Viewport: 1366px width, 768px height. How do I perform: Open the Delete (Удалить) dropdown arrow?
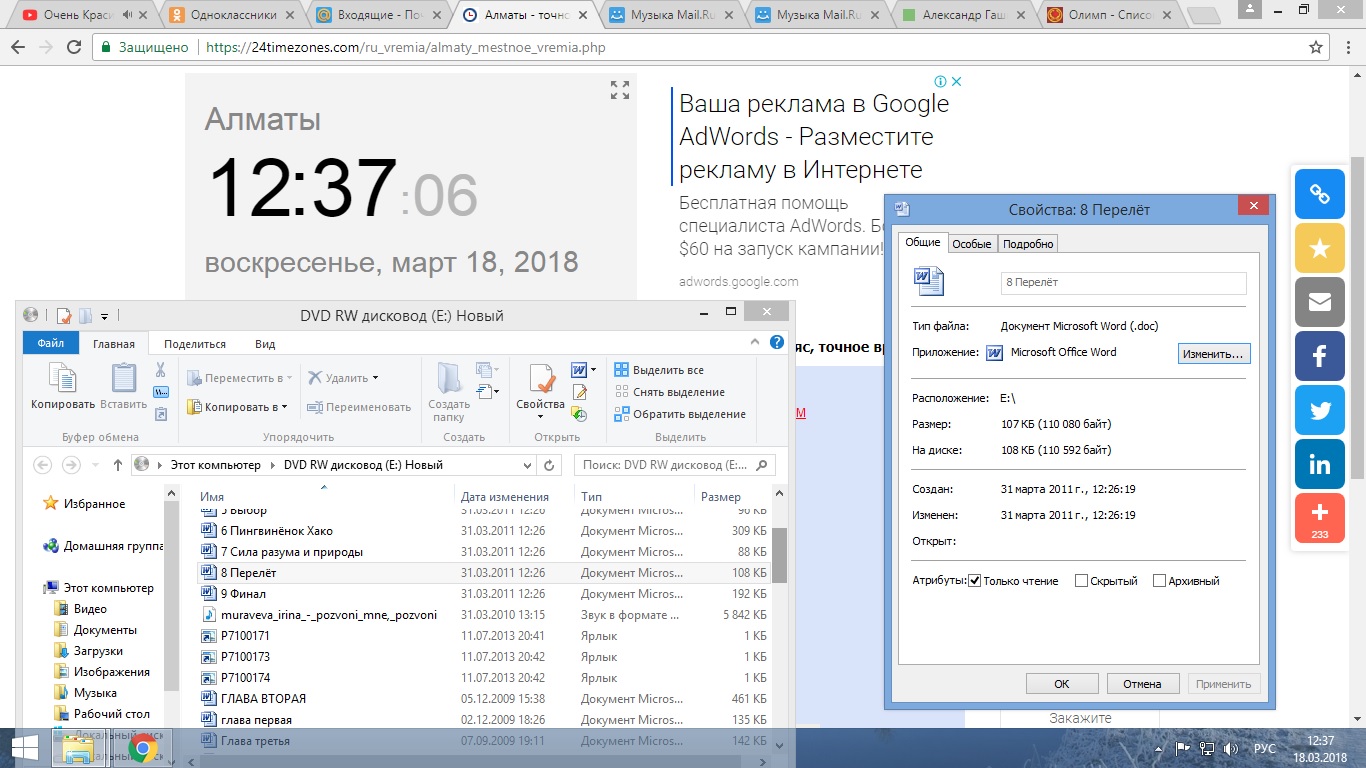(376, 378)
